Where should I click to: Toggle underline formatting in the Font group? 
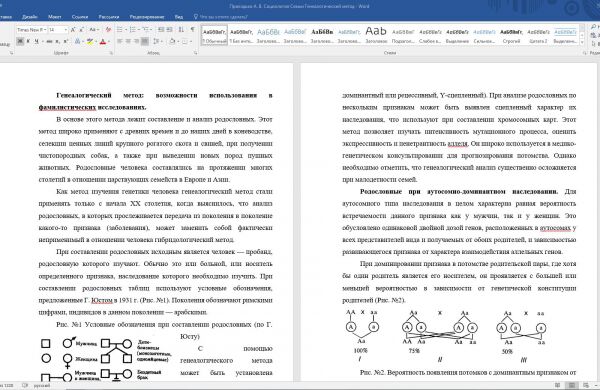(x=36, y=41)
